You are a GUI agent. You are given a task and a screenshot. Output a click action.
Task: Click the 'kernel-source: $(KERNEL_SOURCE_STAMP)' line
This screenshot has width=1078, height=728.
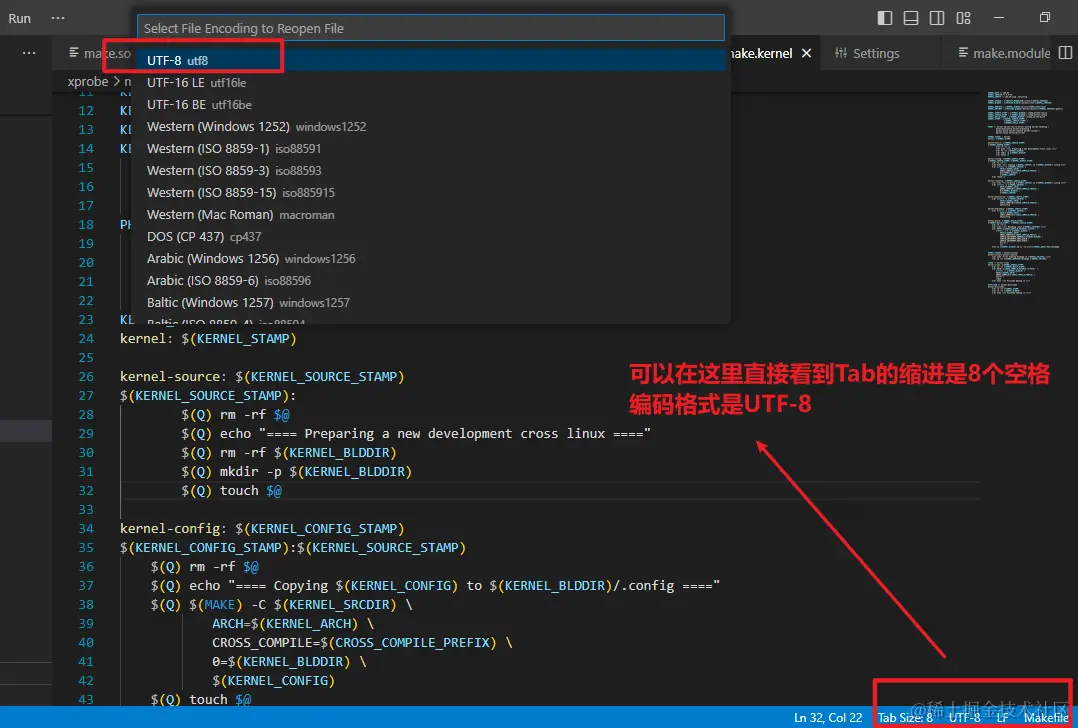pyautogui.click(x=262, y=377)
